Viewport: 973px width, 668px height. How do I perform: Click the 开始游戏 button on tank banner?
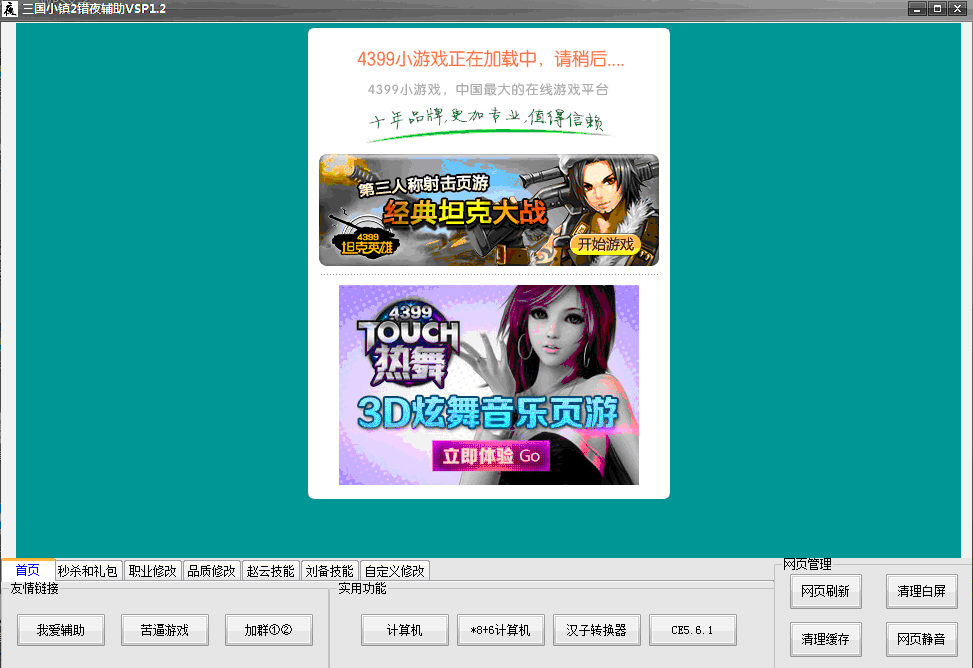tap(606, 244)
